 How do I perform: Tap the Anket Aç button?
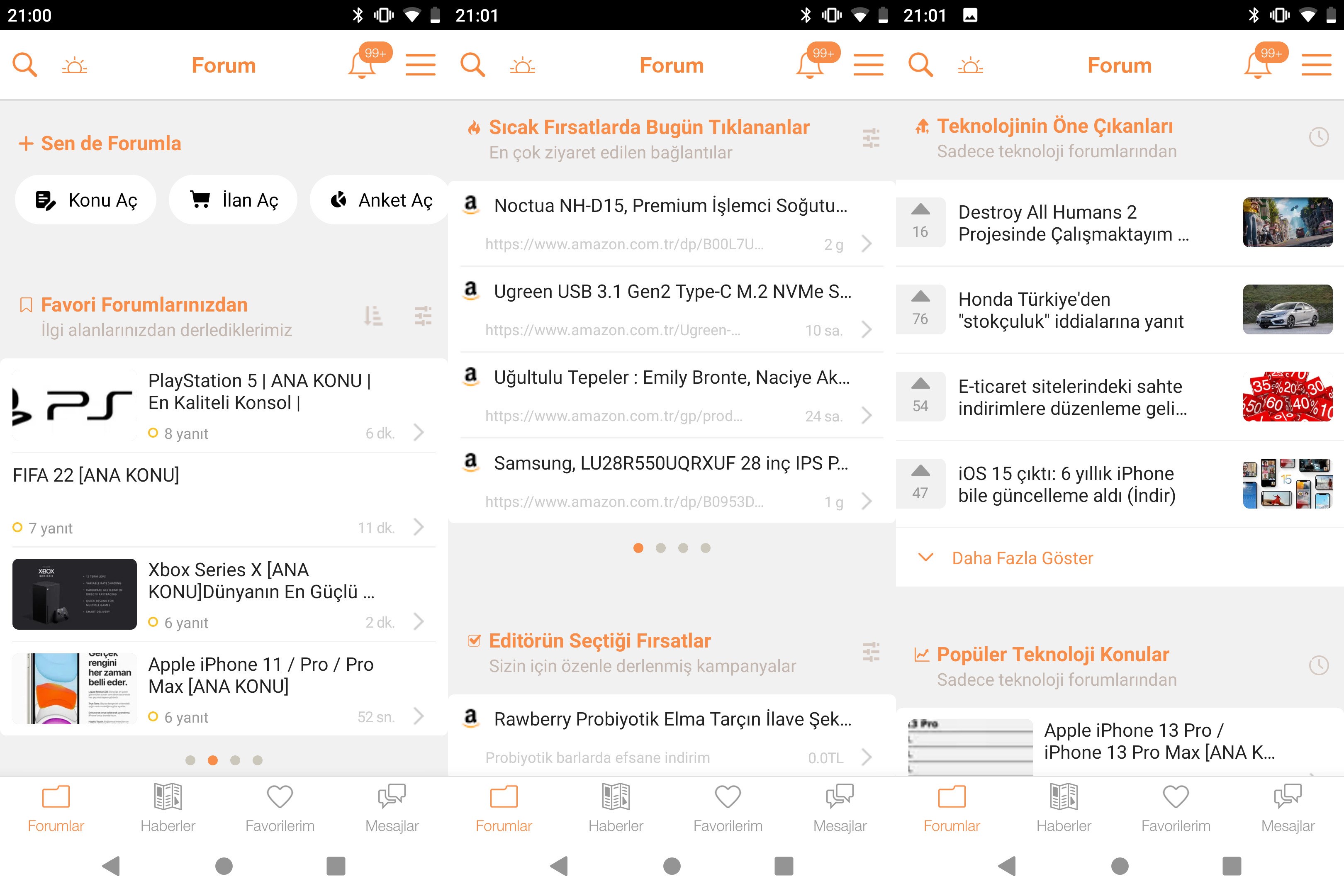click(x=380, y=200)
